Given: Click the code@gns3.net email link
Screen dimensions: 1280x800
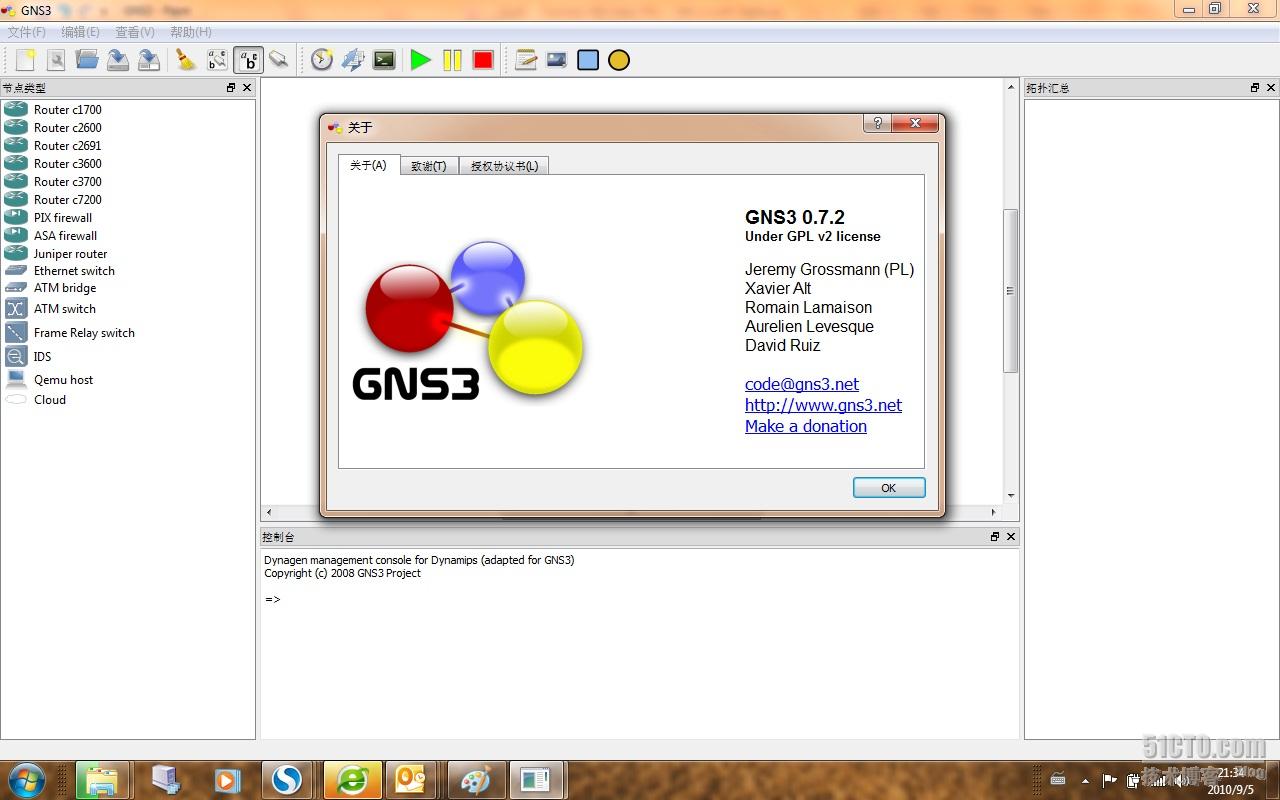Looking at the screenshot, I should click(802, 384).
